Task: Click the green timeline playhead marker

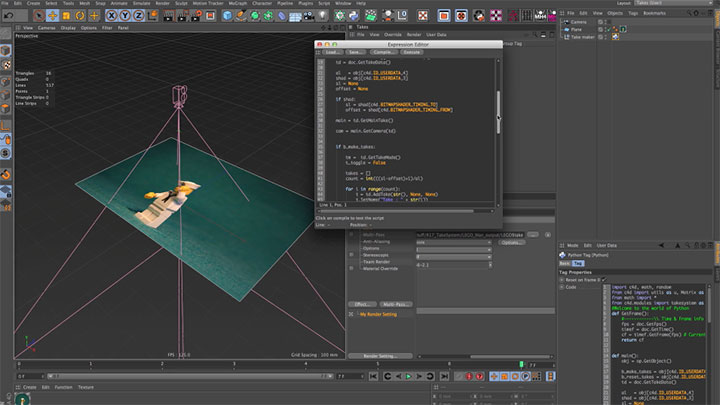Action: click(521, 365)
